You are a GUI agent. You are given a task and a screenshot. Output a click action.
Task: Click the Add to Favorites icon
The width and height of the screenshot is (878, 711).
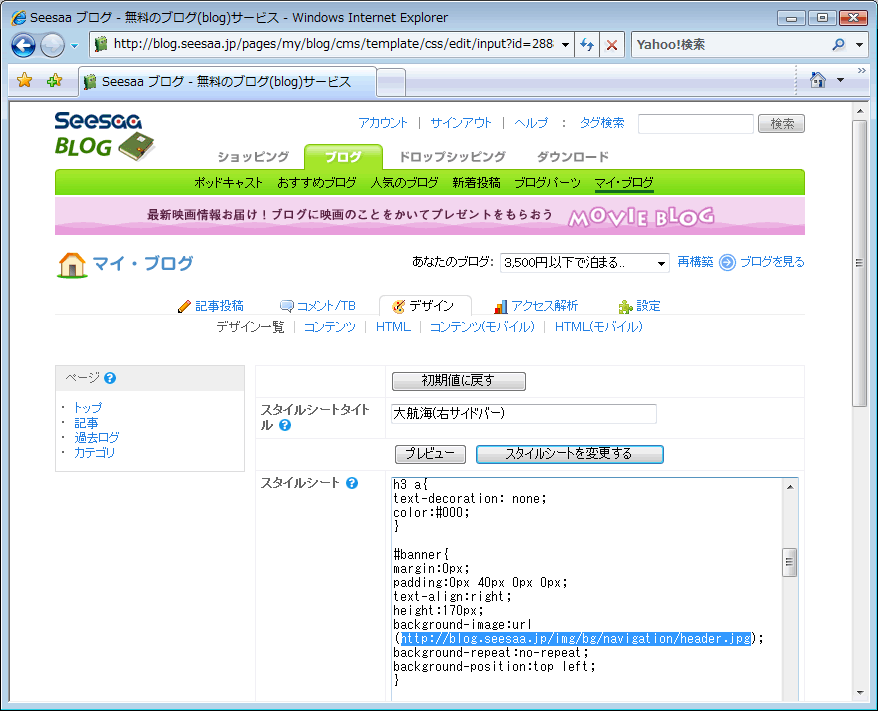point(54,81)
